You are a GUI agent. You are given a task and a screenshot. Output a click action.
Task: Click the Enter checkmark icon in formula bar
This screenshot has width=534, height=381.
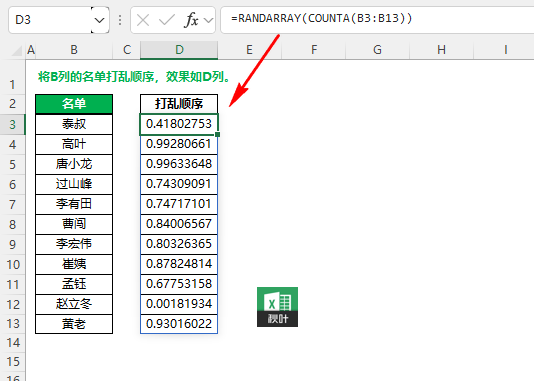(x=167, y=20)
